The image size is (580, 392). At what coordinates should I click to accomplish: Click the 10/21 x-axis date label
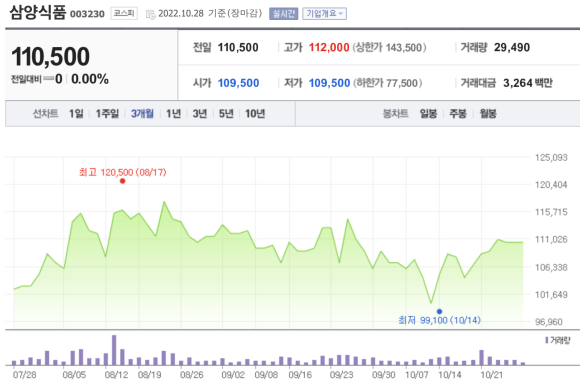(492, 375)
